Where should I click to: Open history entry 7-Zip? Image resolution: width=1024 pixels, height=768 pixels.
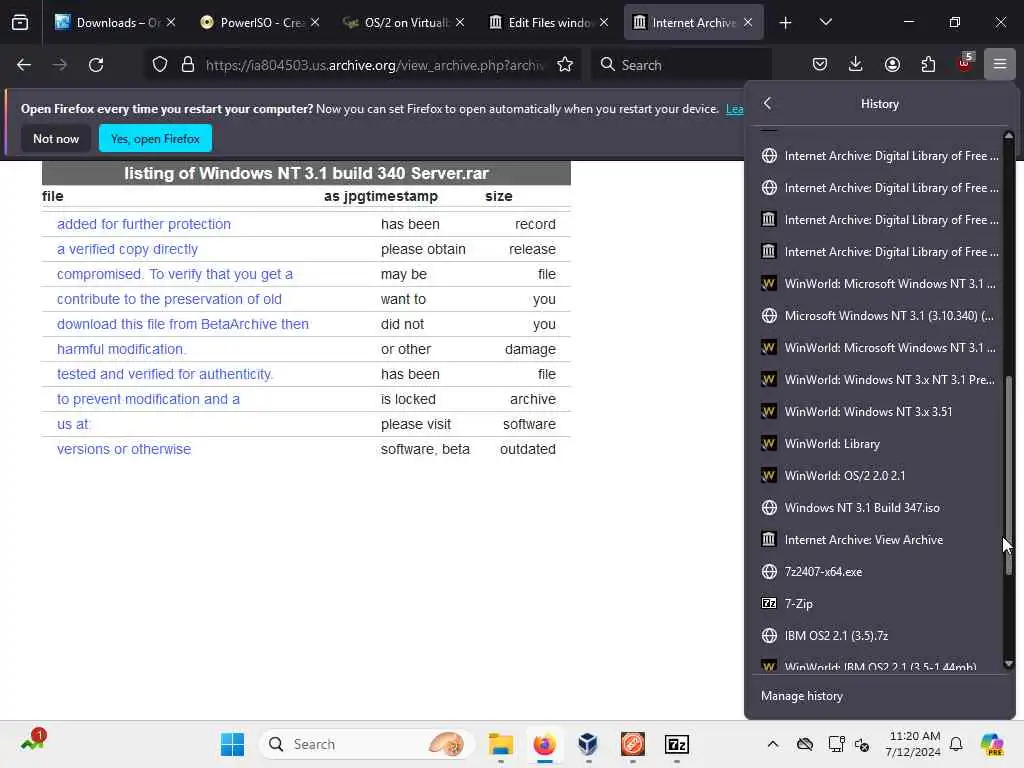coord(879,603)
